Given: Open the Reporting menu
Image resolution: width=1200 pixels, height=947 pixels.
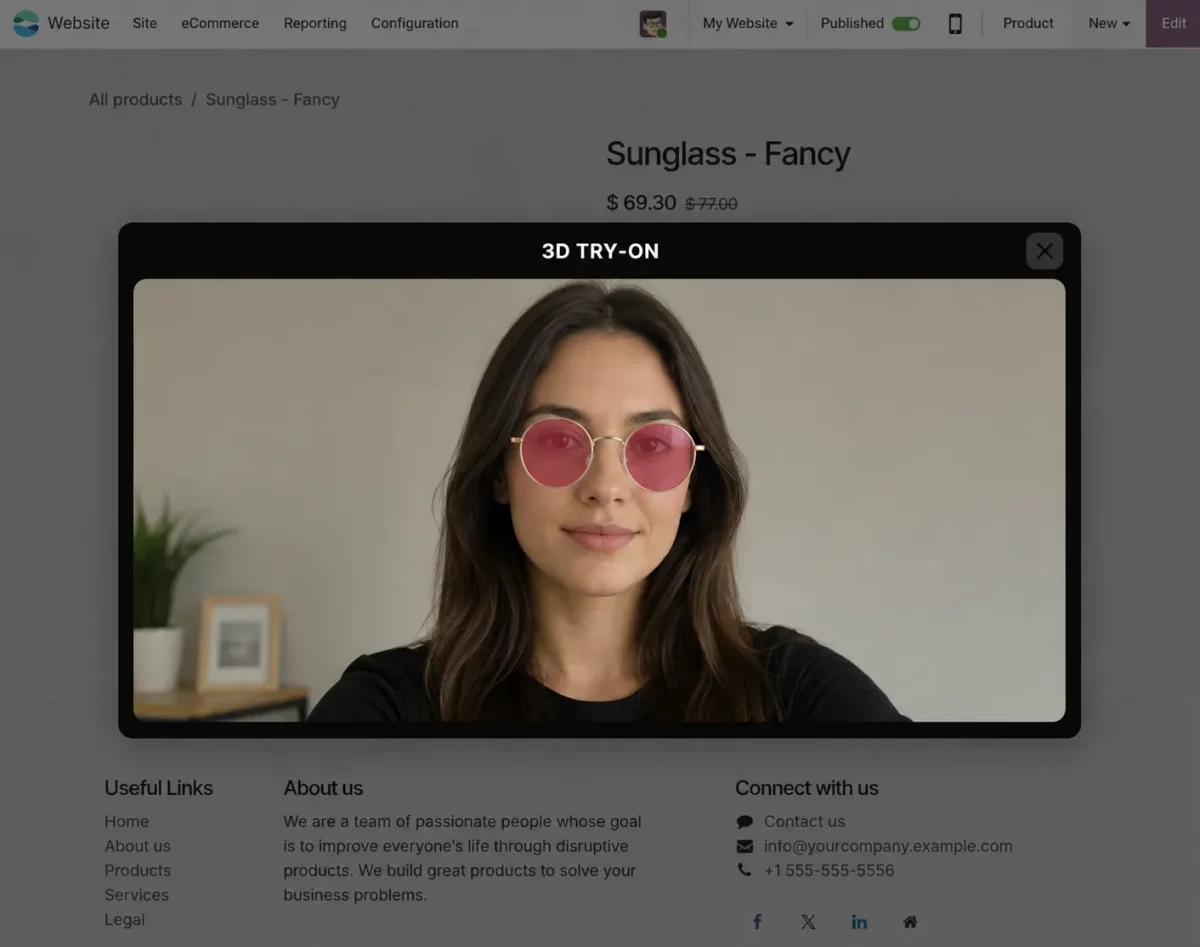Looking at the screenshot, I should click(x=315, y=23).
